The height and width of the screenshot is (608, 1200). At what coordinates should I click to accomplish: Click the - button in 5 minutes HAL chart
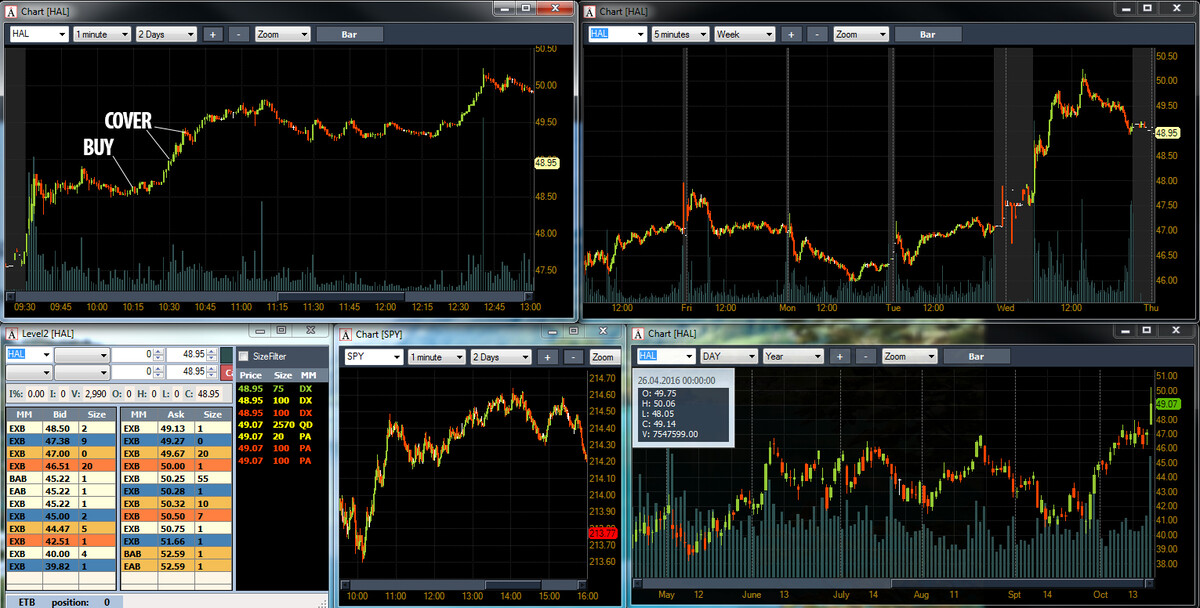(x=817, y=34)
